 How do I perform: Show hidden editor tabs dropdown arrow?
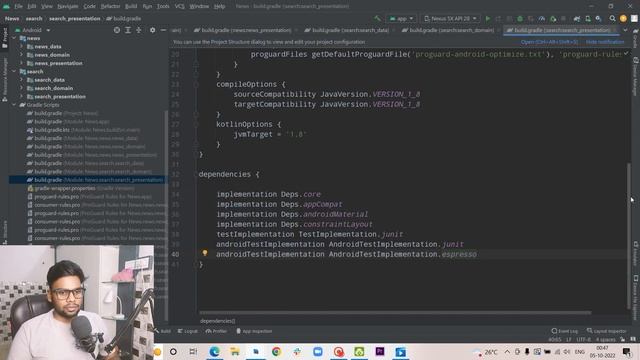625,30
